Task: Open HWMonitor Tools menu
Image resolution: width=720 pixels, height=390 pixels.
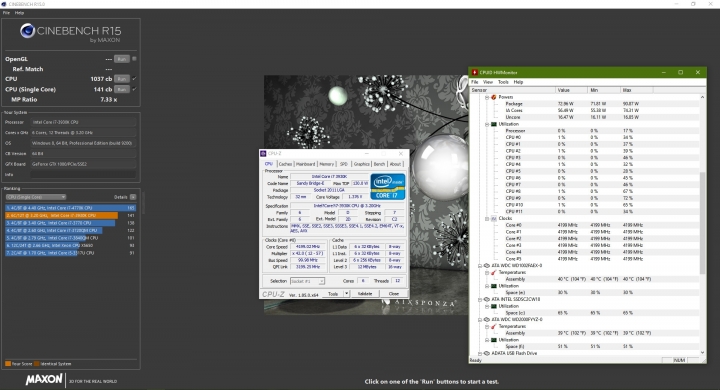Action: [503, 82]
